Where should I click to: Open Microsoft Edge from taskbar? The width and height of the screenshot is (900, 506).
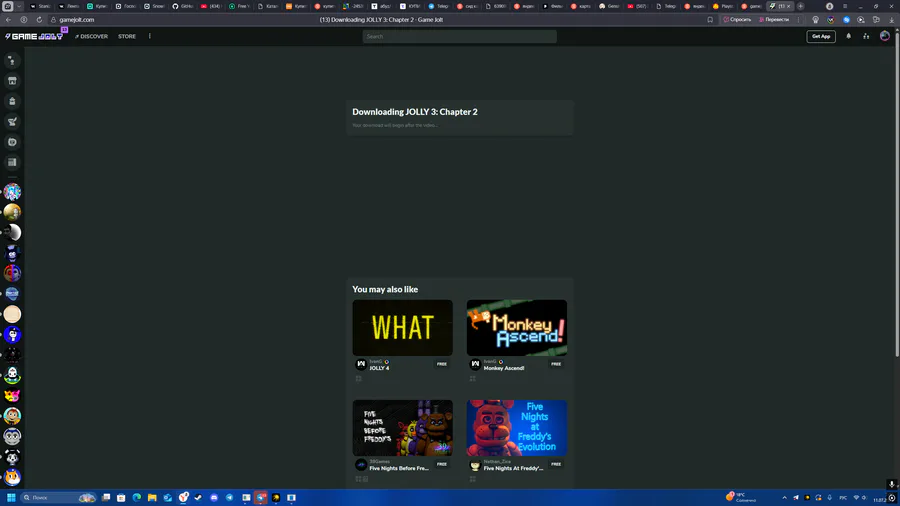point(137,497)
